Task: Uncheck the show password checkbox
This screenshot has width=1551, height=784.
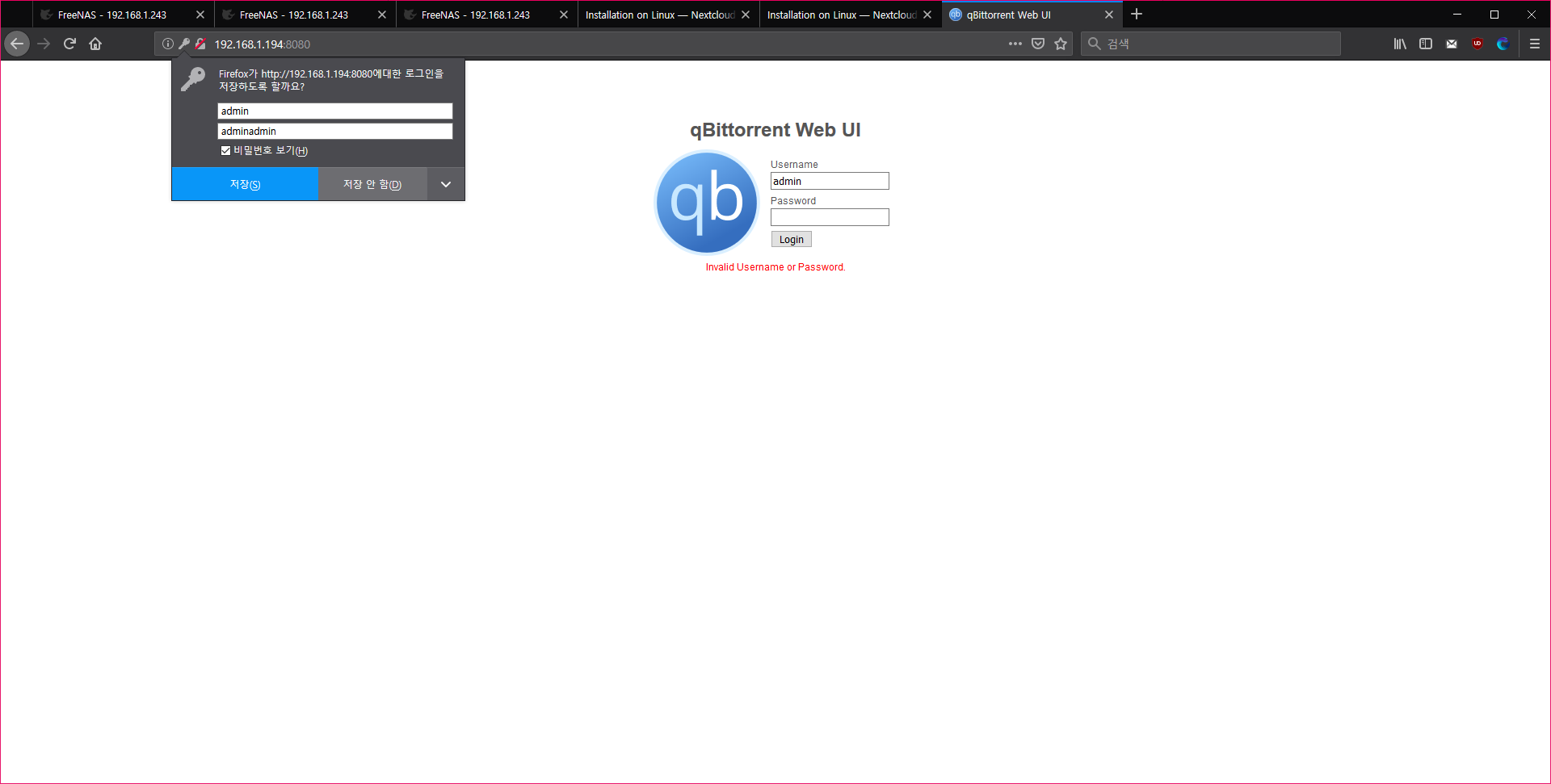Action: click(x=225, y=150)
